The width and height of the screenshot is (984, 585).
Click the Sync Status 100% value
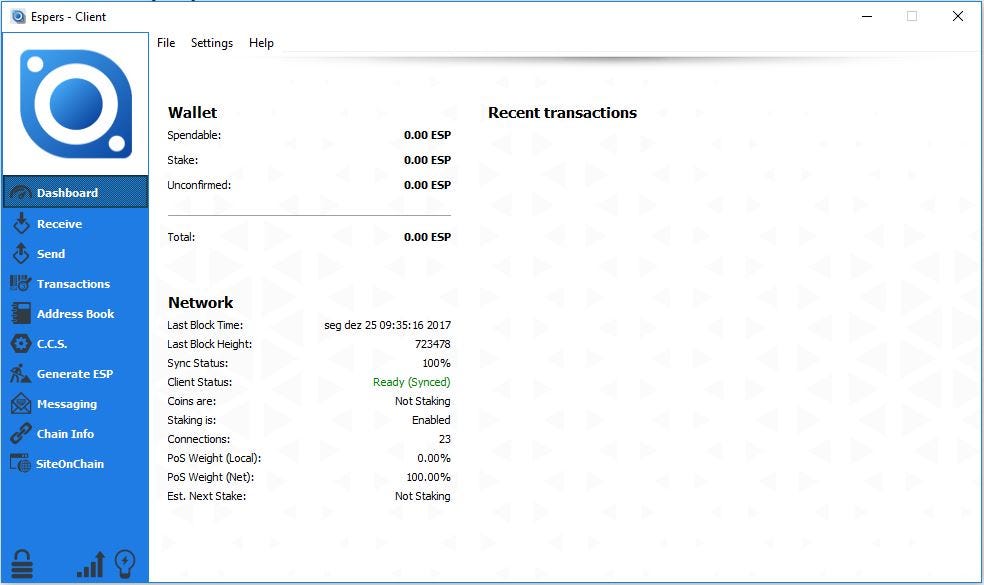coord(436,363)
